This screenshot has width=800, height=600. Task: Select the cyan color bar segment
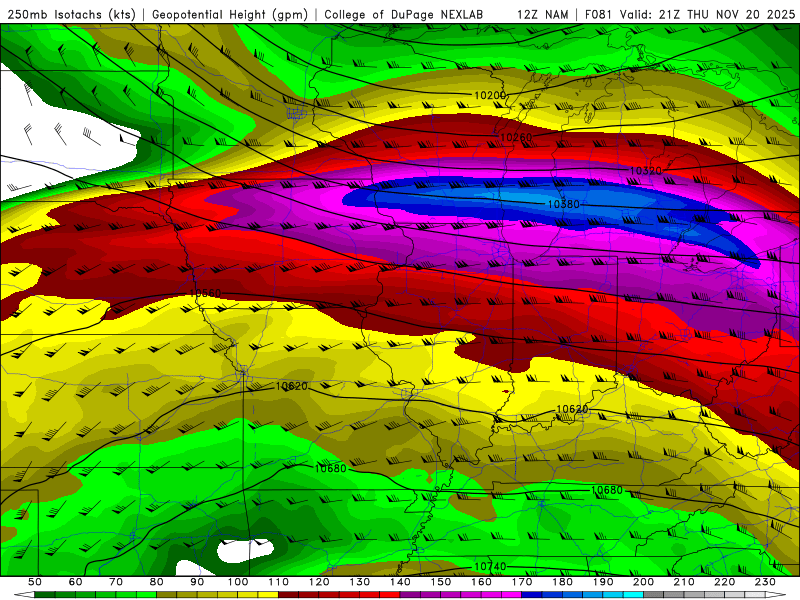(633, 595)
